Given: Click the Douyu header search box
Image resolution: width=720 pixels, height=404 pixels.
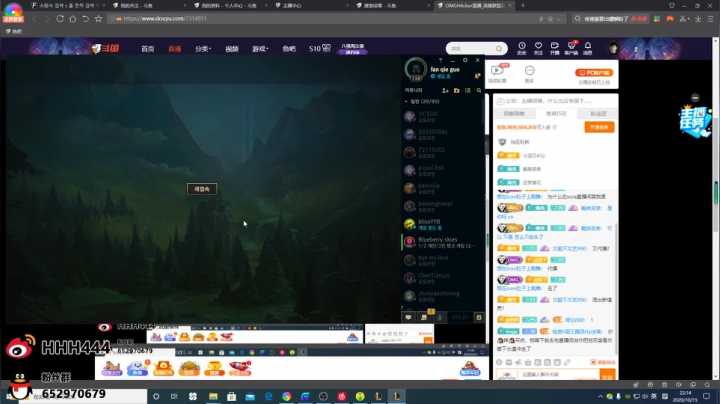Looking at the screenshot, I should (x=476, y=48).
